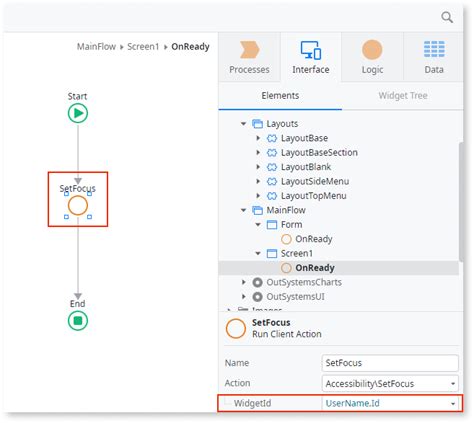
Task: Switch to the Interface tab
Action: pyautogui.click(x=311, y=57)
